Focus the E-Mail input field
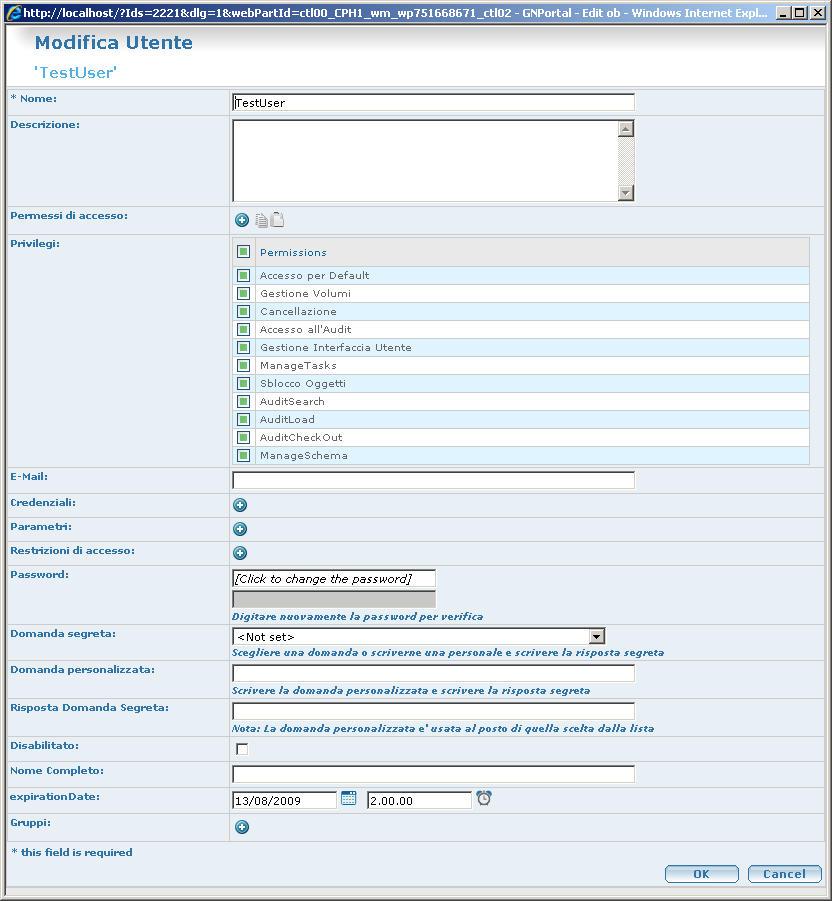Screen dimensions: 832x901 433,480
